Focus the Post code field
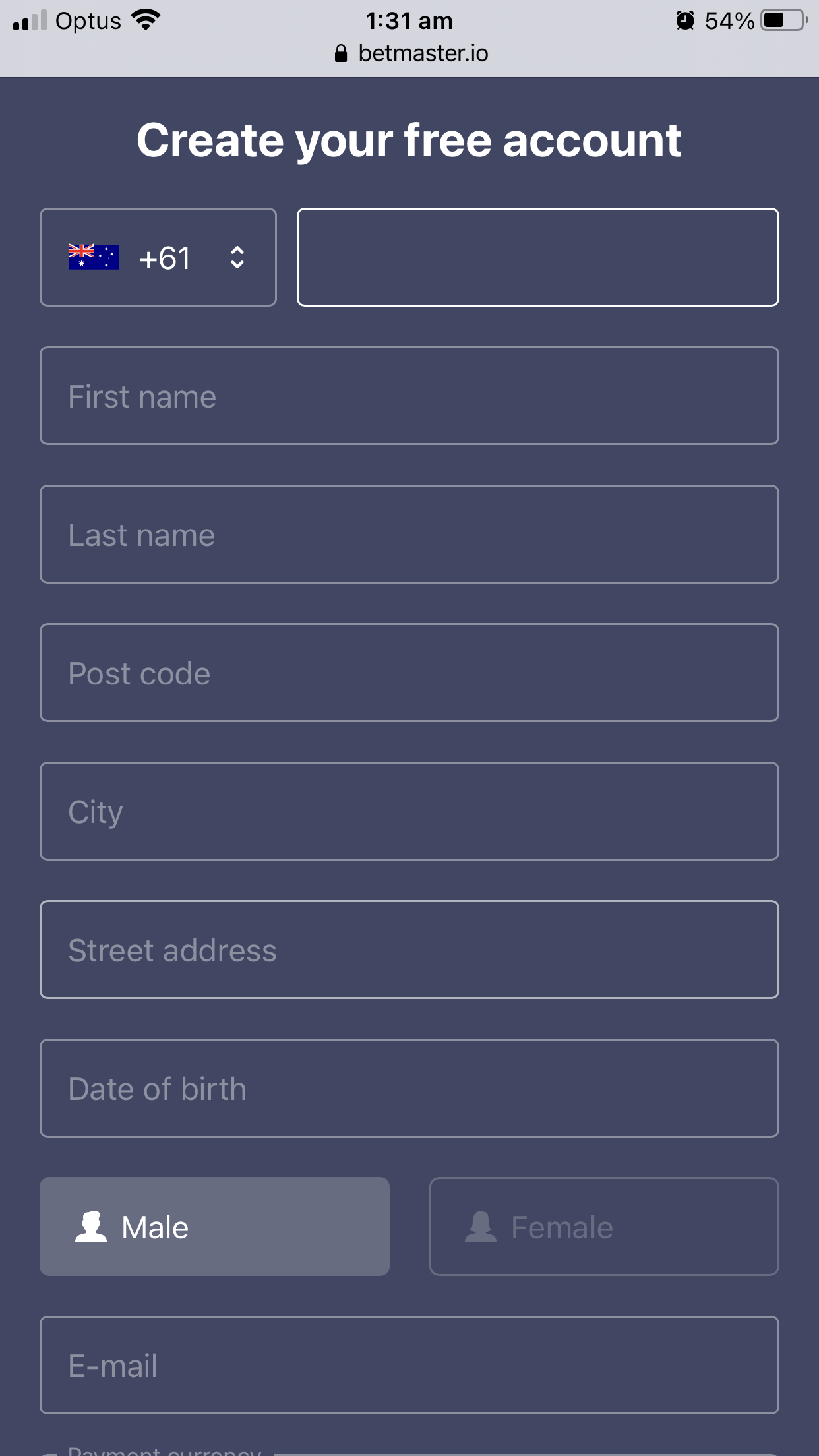 click(x=409, y=673)
